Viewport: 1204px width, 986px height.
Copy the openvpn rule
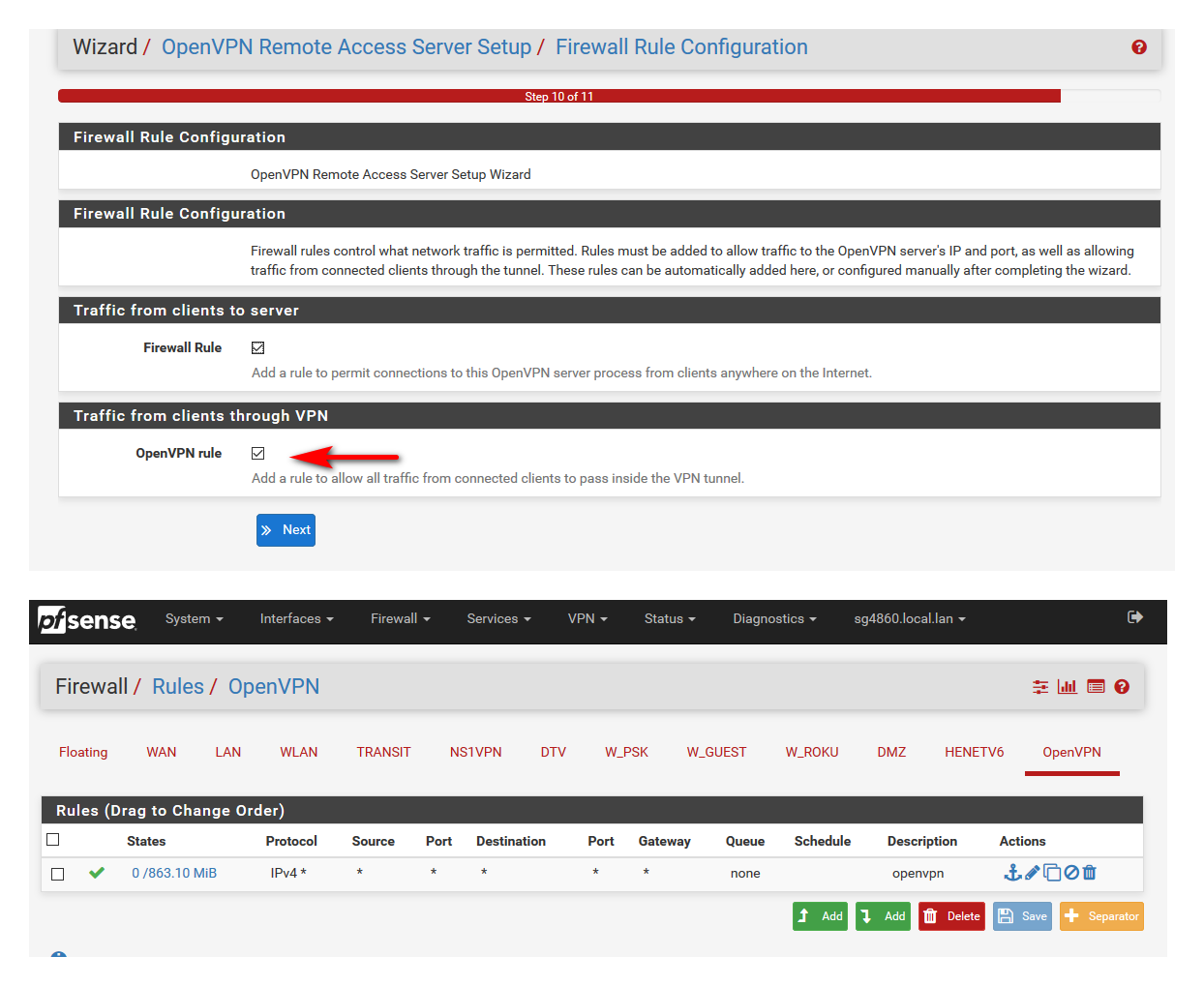pyautogui.click(x=1052, y=873)
